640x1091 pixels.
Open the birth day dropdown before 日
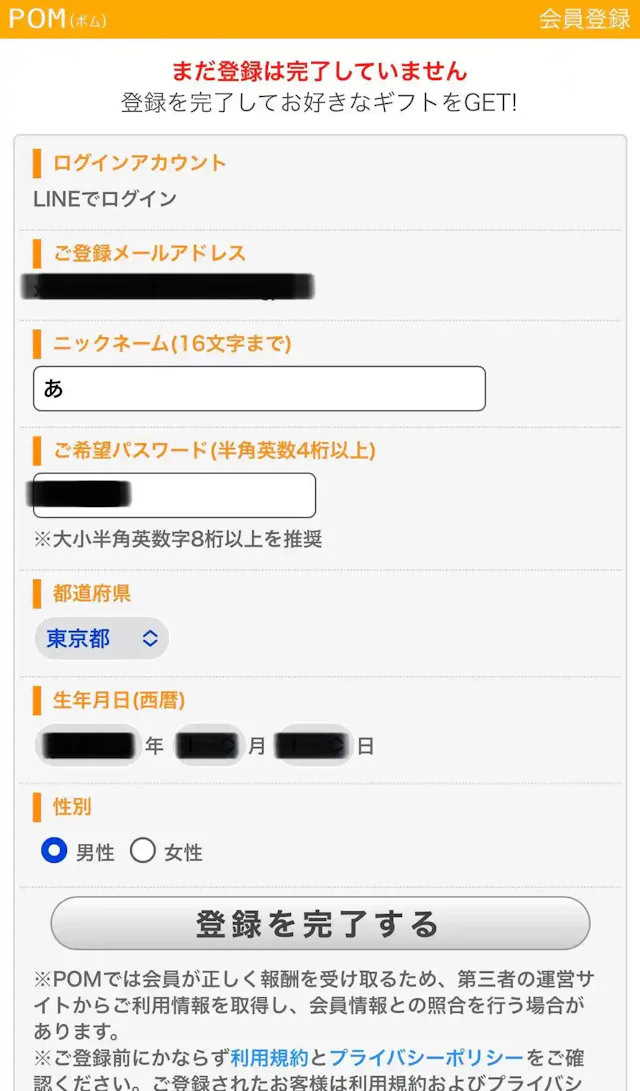tap(314, 745)
